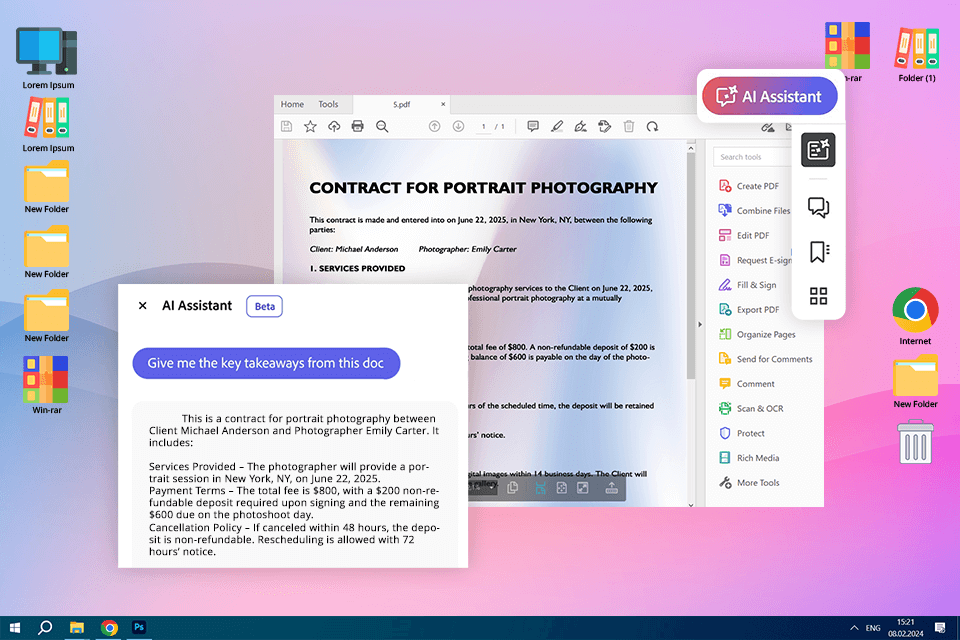
Task: Click the magnifier search icon in the toolbar
Action: [x=382, y=126]
